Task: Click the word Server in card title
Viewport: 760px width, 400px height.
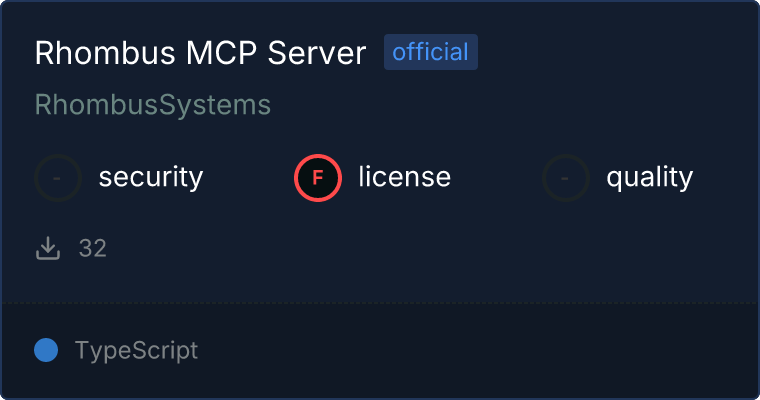Action: 317,52
